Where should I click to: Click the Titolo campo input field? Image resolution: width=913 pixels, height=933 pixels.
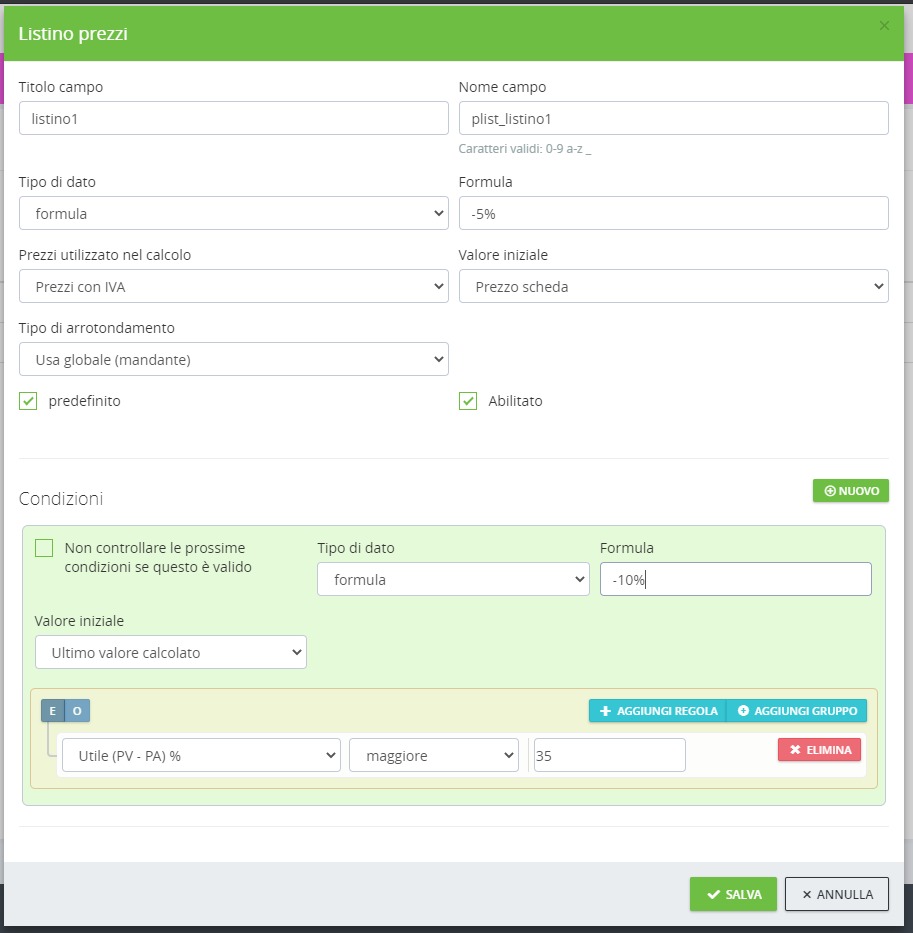click(x=233, y=118)
